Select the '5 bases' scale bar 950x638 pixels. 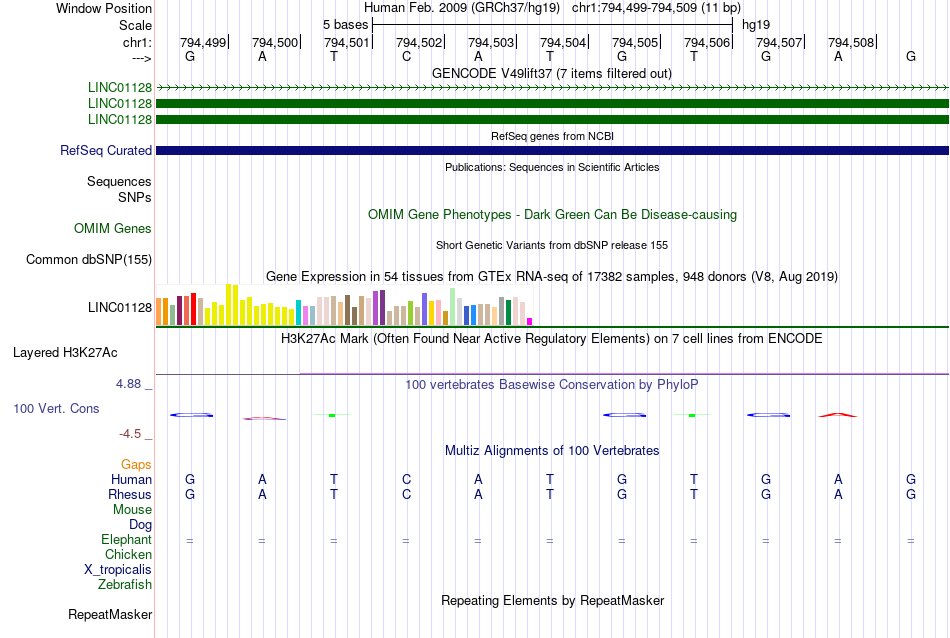553,25
